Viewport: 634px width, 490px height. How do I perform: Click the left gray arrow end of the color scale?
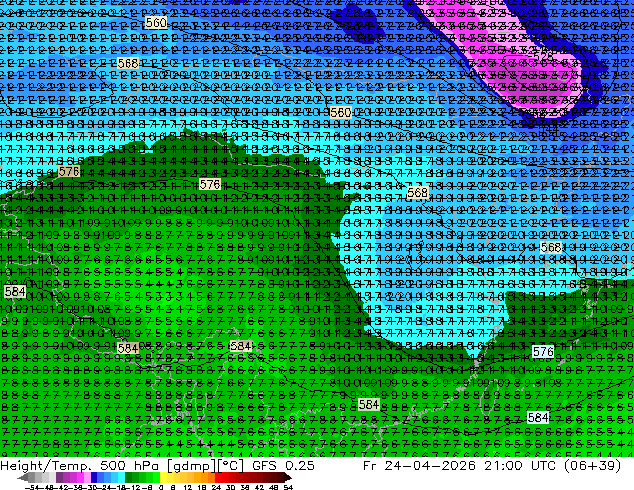click(22, 478)
